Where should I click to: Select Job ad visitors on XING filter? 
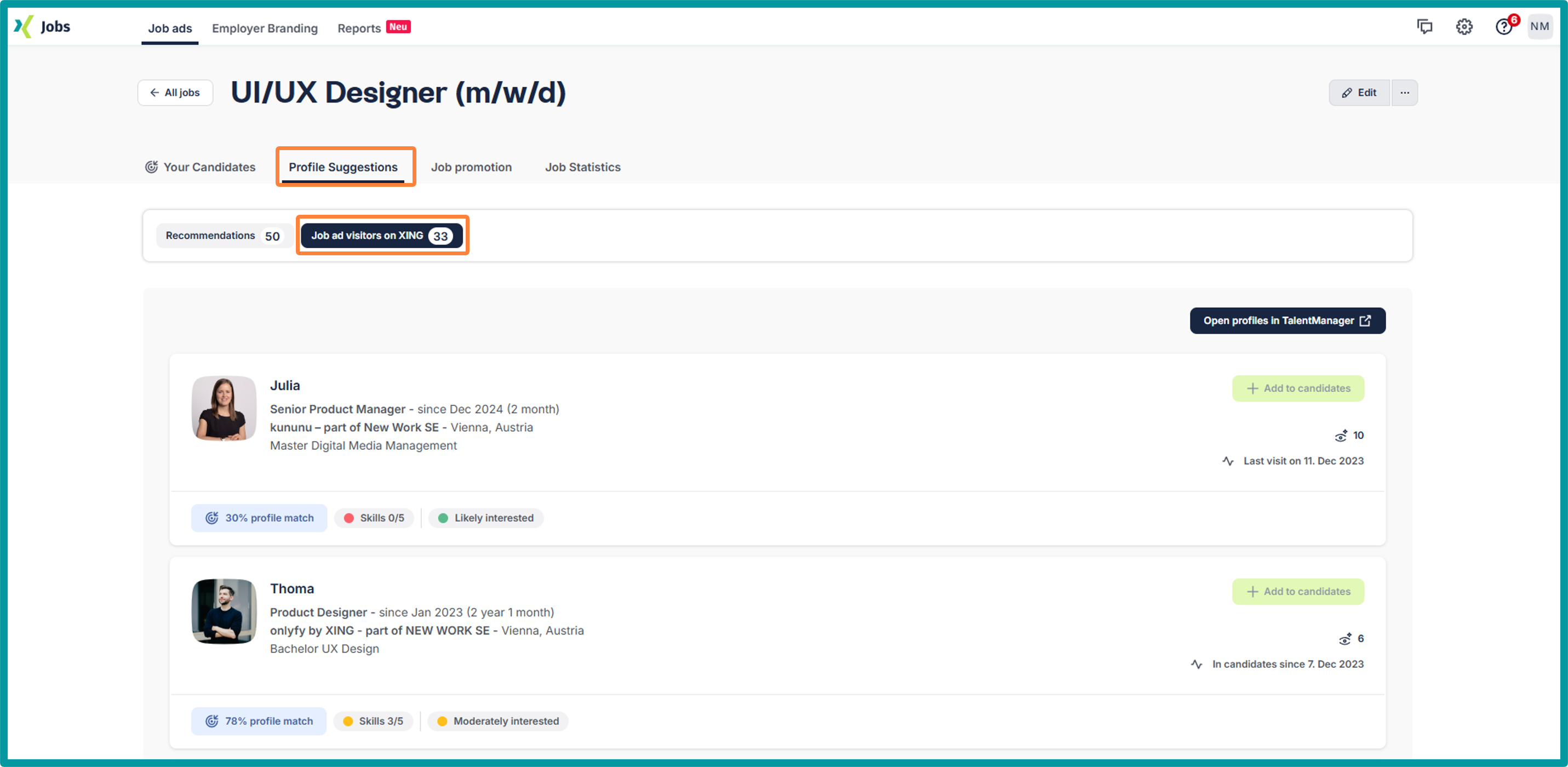pyautogui.click(x=382, y=236)
